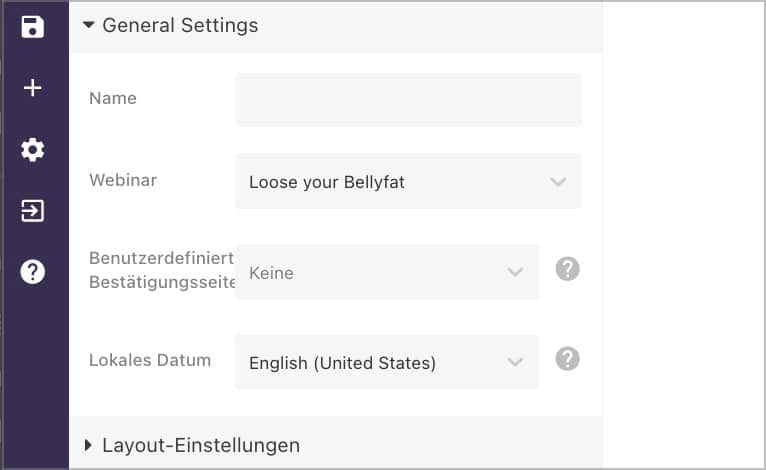The height and width of the screenshot is (470, 766).
Task: Click the General Settings header text
Action: tap(180, 25)
